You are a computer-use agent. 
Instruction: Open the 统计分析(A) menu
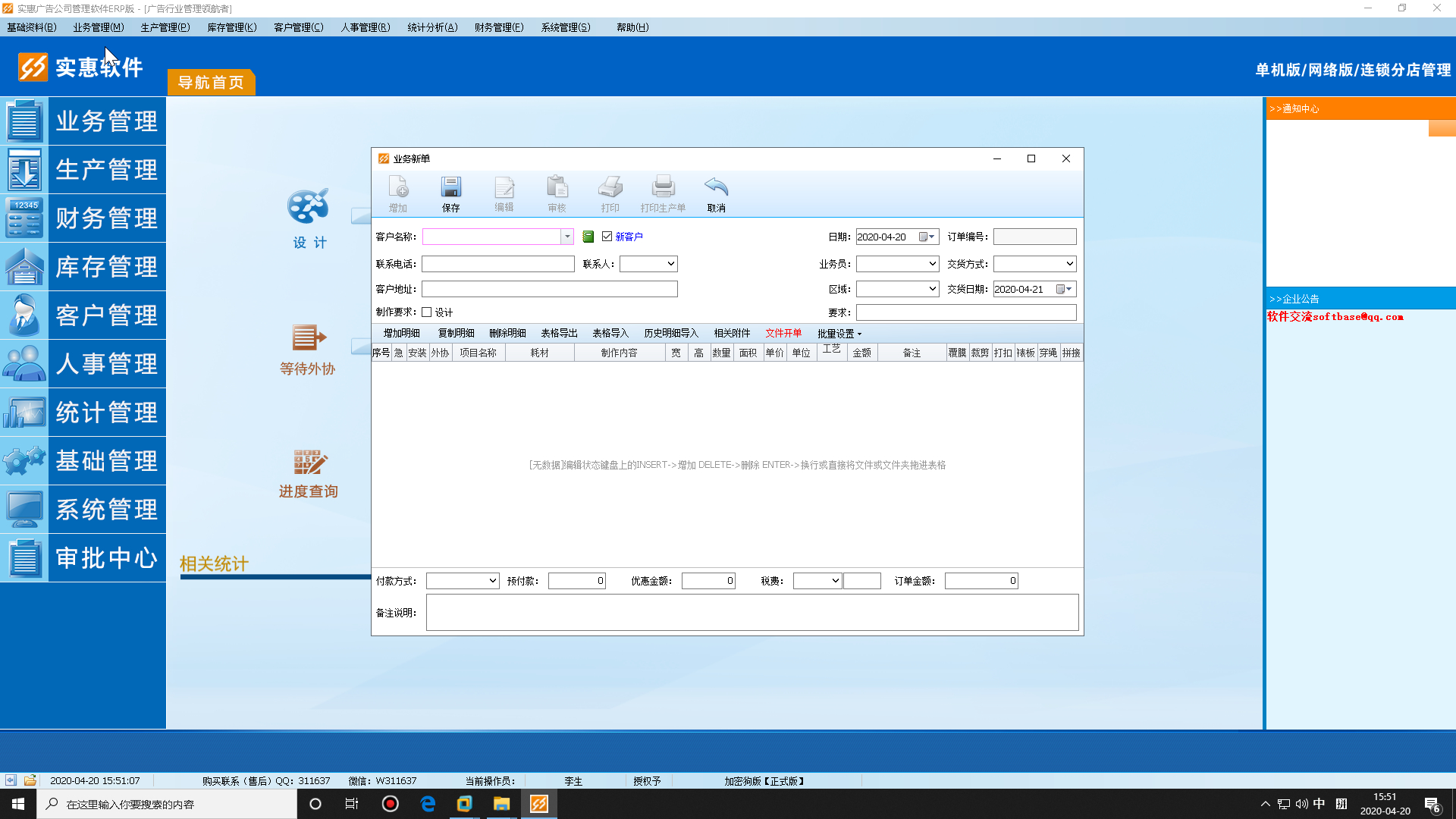point(432,27)
